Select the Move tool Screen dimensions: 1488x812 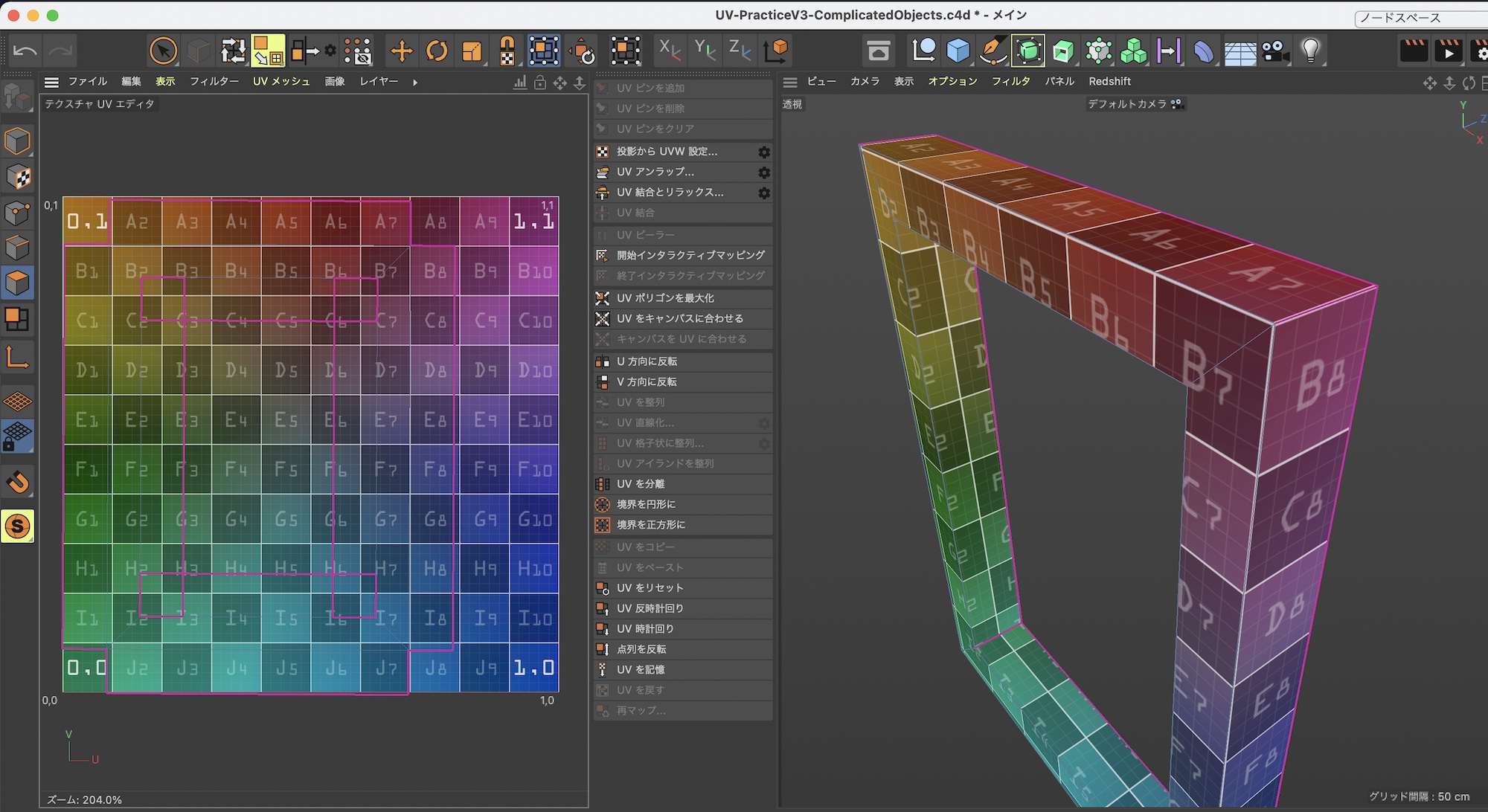coord(401,51)
